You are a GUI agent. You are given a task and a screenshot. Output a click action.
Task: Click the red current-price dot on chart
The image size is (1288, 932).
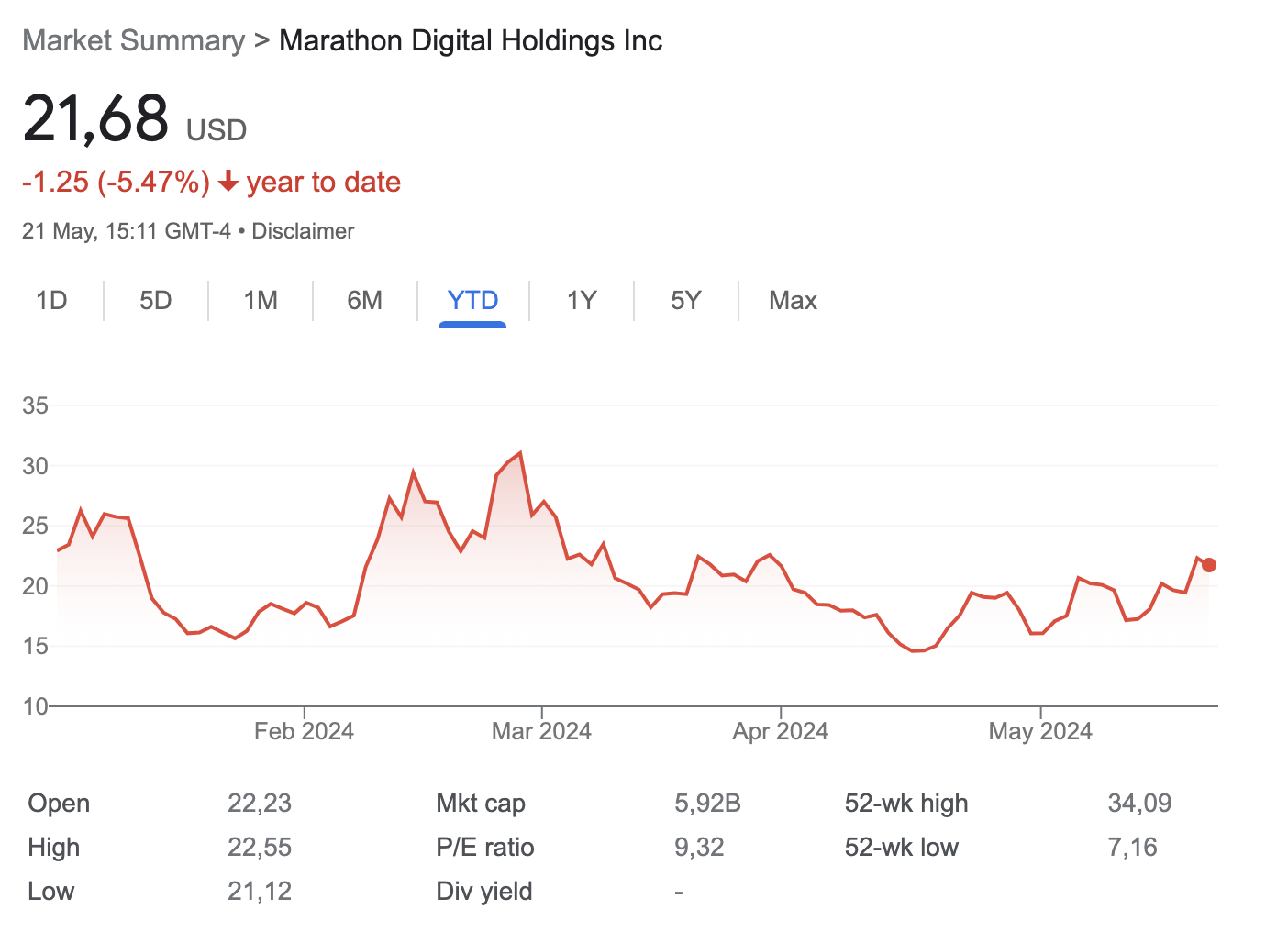[x=1209, y=565]
